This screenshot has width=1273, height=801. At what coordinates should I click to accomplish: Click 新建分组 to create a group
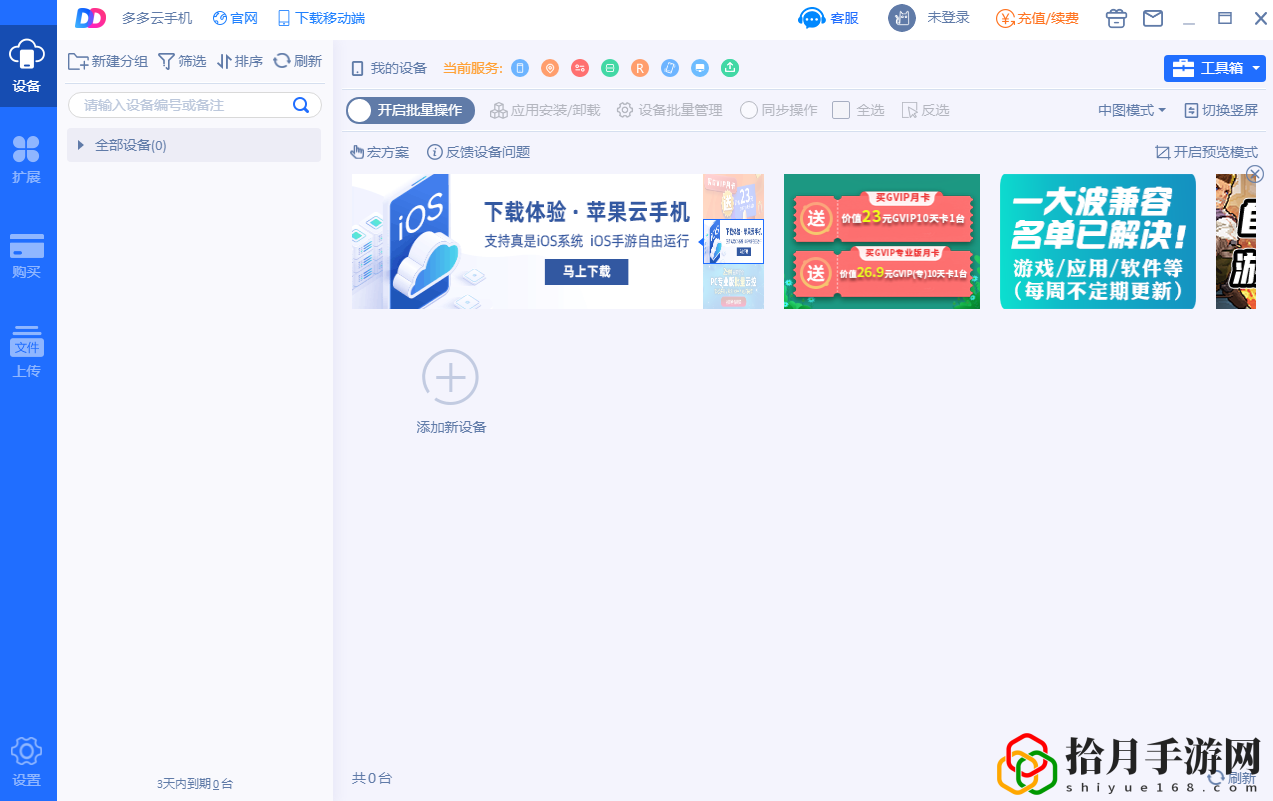point(108,61)
